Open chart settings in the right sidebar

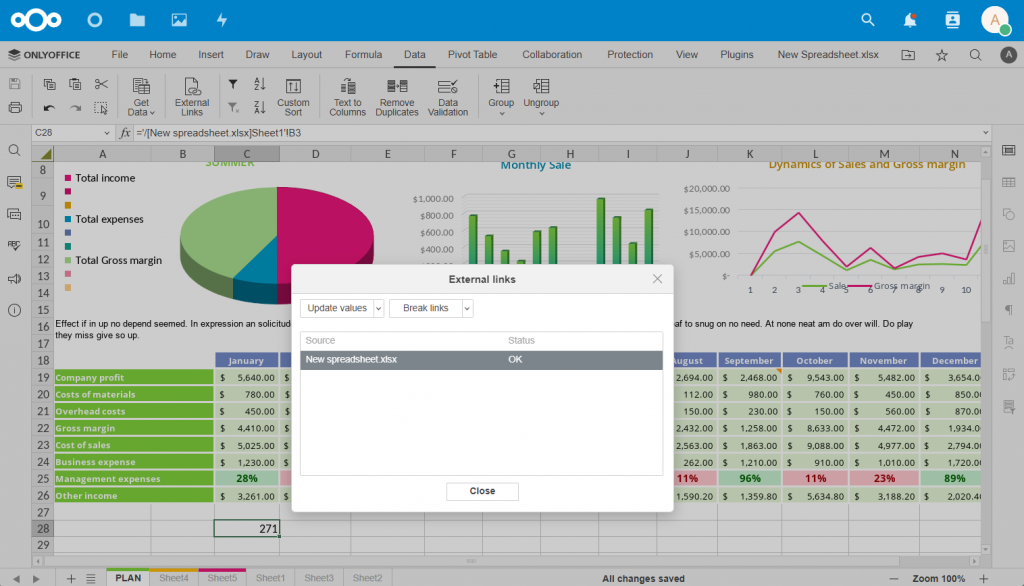(x=1011, y=278)
